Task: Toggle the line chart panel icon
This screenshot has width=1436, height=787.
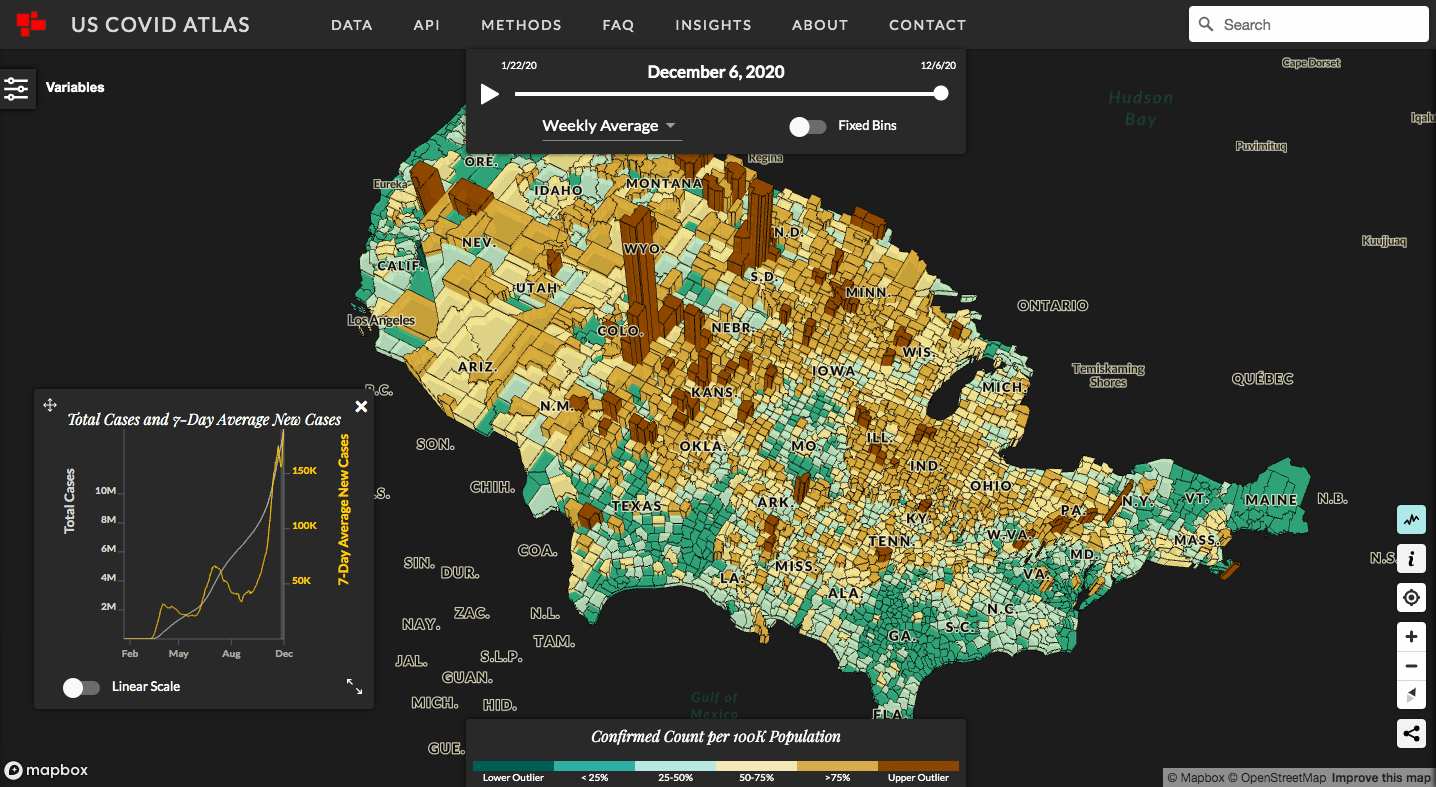Action: tap(1411, 520)
